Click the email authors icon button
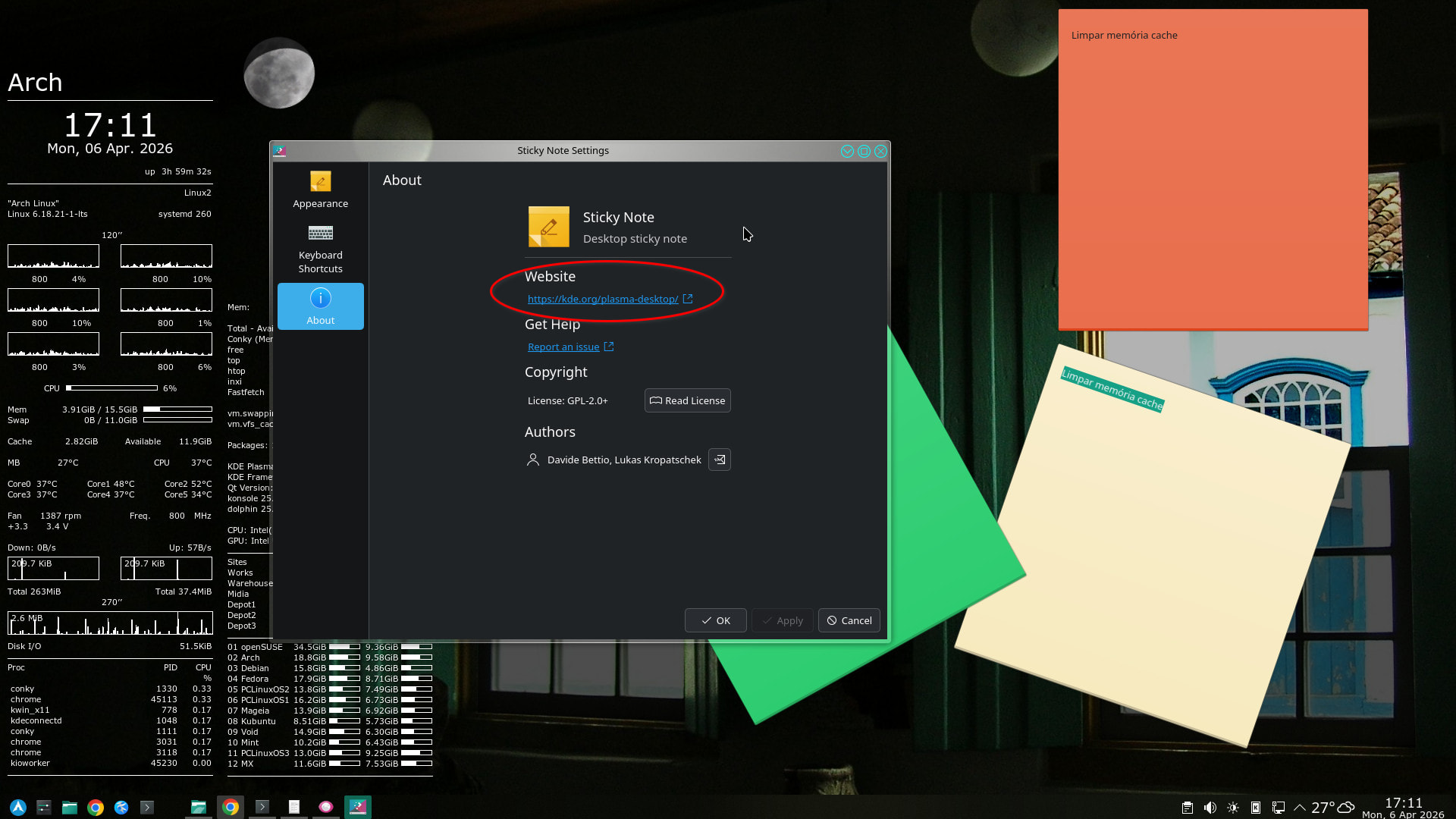This screenshot has height=819, width=1456. [719, 460]
